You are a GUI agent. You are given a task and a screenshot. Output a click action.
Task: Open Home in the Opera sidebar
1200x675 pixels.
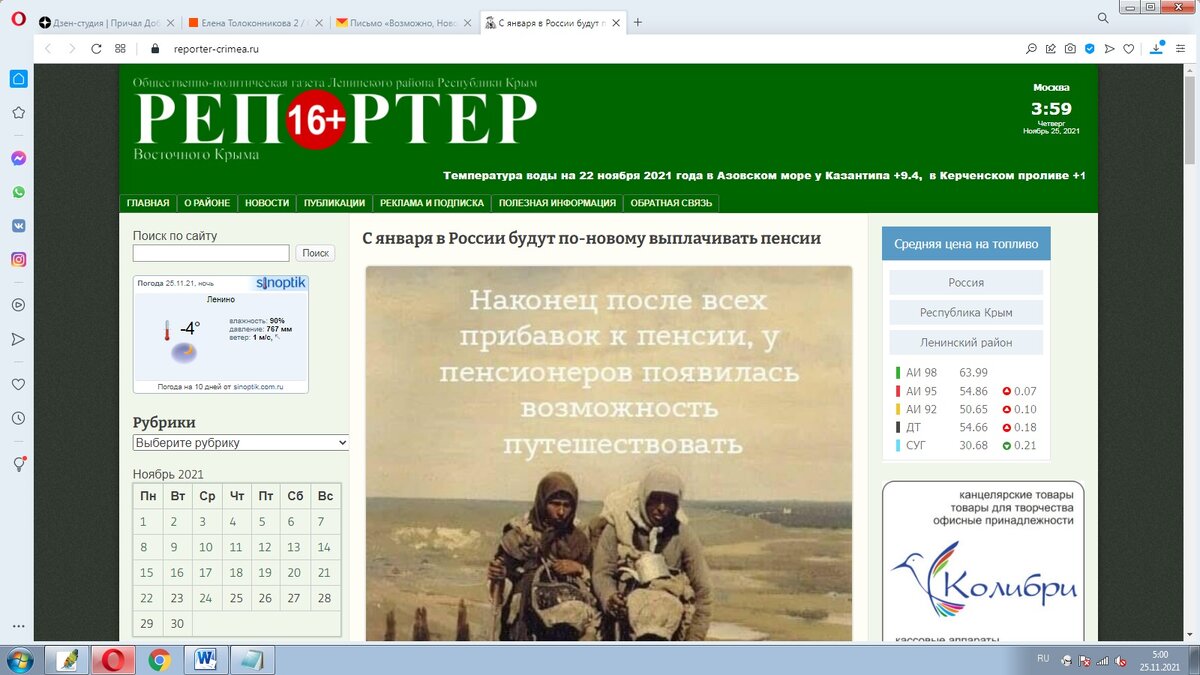click(18, 79)
